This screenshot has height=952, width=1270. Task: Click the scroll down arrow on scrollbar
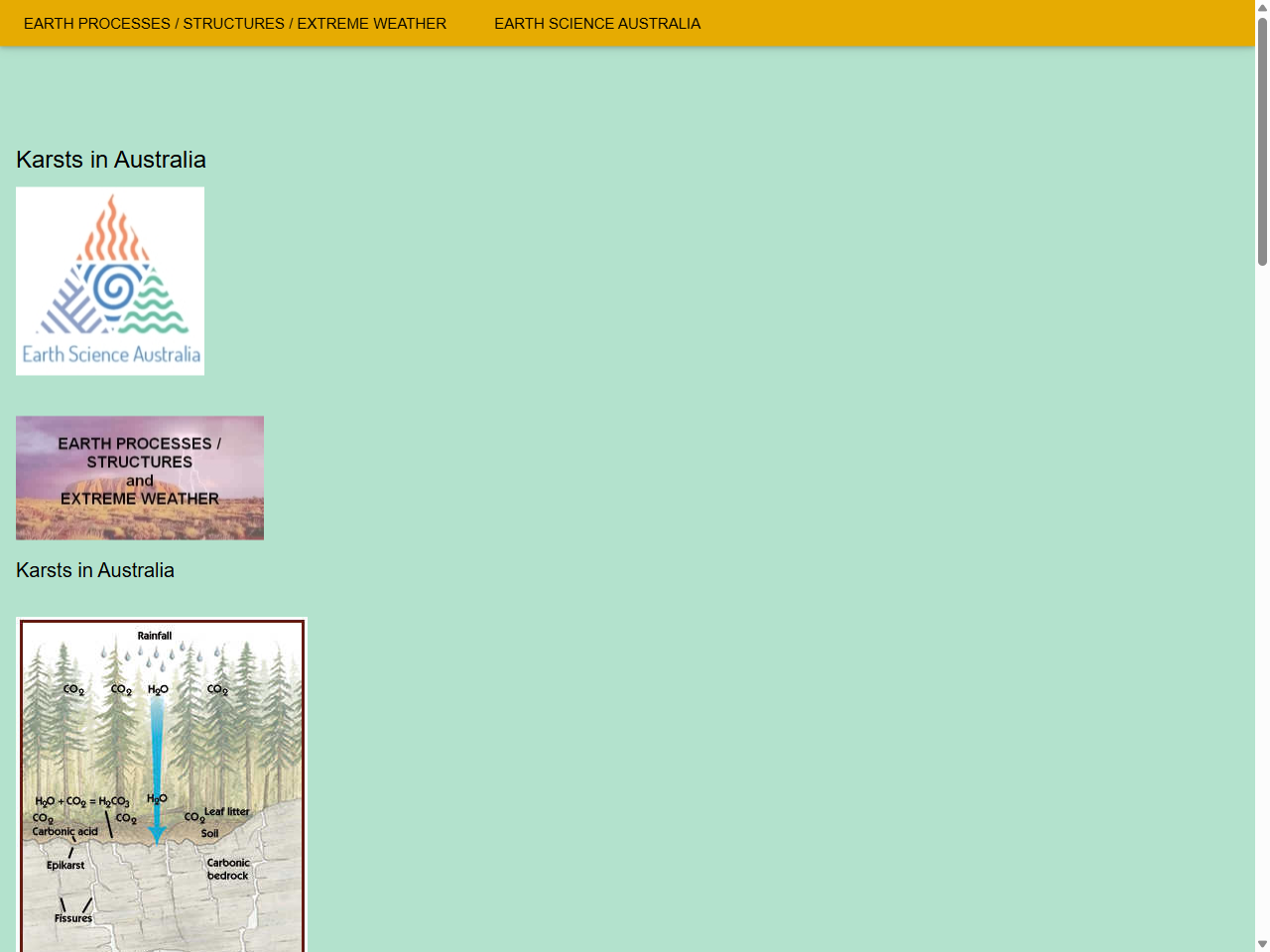pyautogui.click(x=1262, y=944)
